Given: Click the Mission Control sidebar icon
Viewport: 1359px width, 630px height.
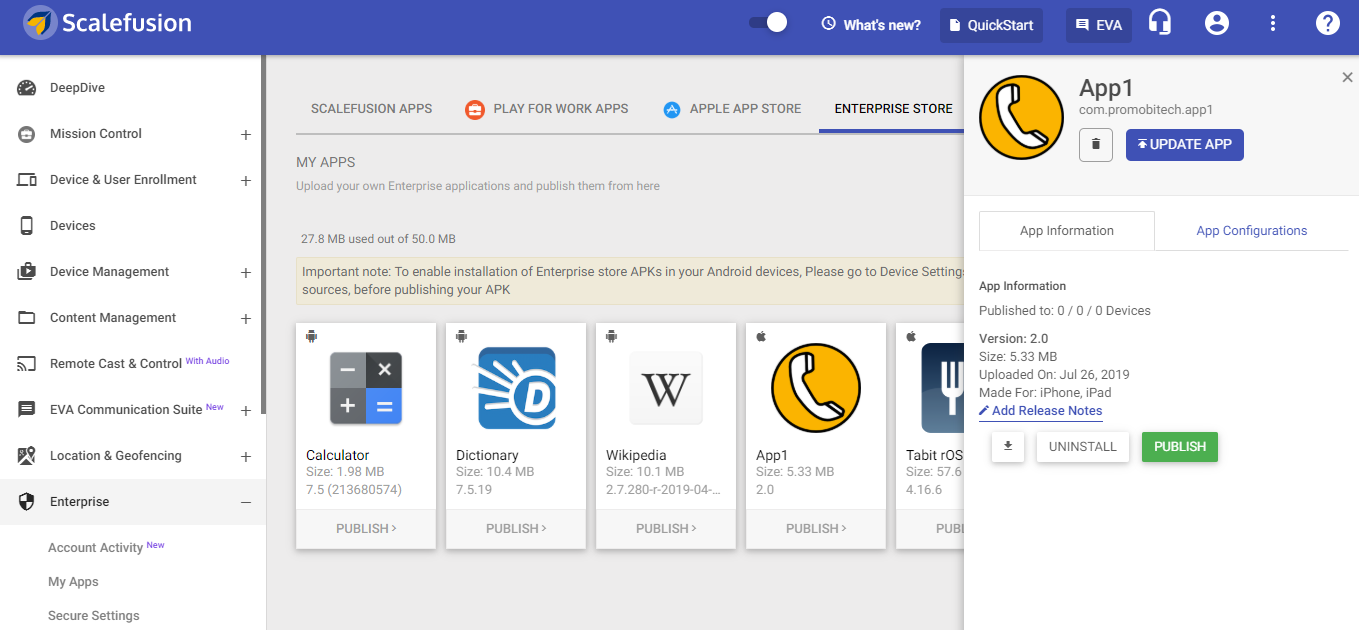Looking at the screenshot, I should [x=27, y=134].
